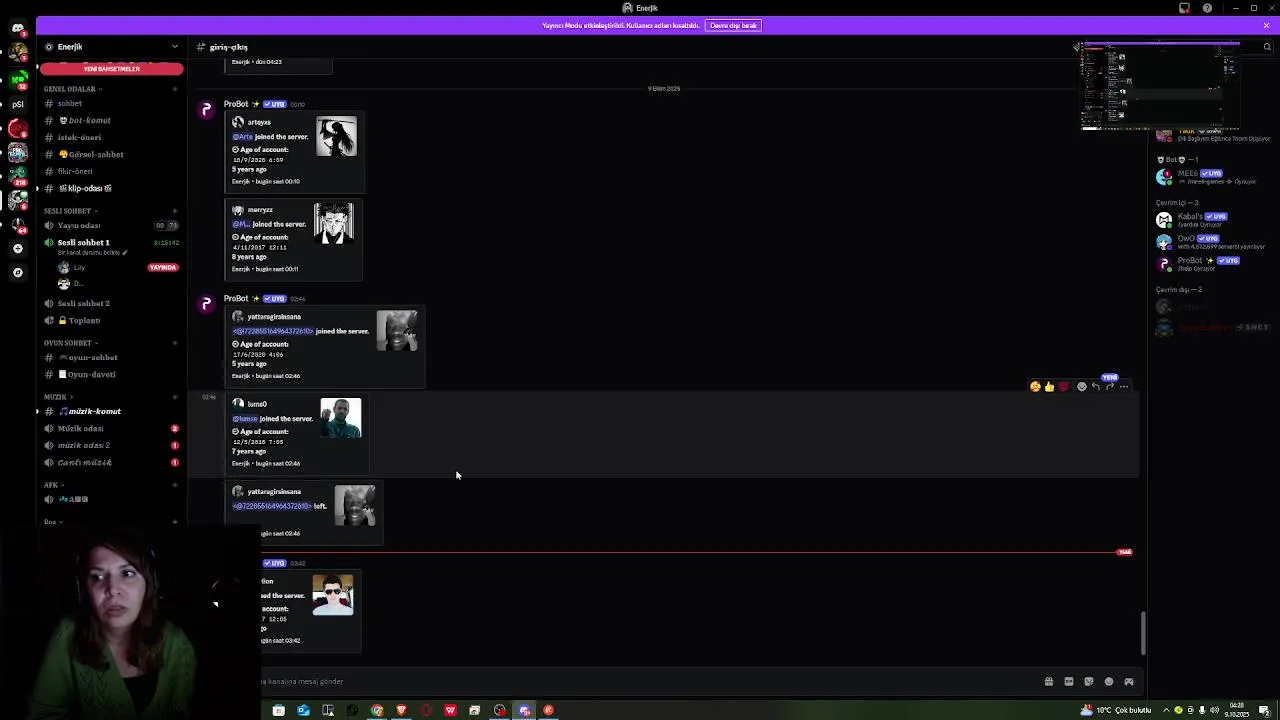This screenshot has width=1280, height=720.
Task: Open the sticker picker icon
Action: tap(1089, 682)
